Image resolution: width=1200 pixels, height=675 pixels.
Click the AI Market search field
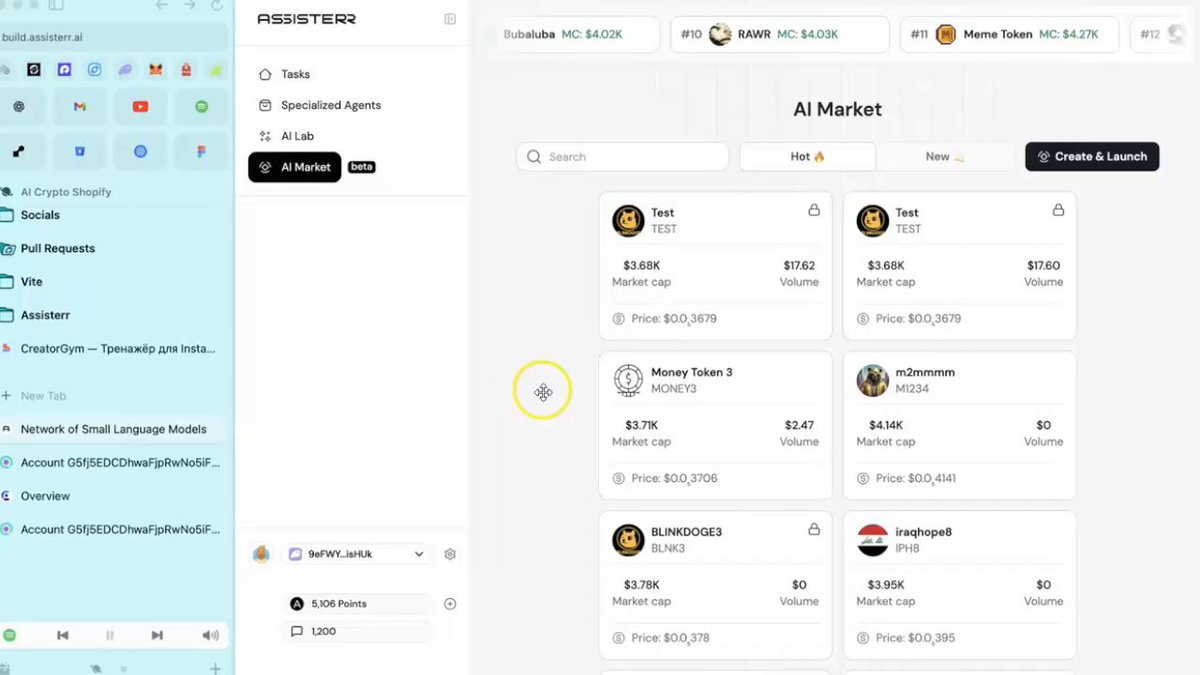[622, 157]
